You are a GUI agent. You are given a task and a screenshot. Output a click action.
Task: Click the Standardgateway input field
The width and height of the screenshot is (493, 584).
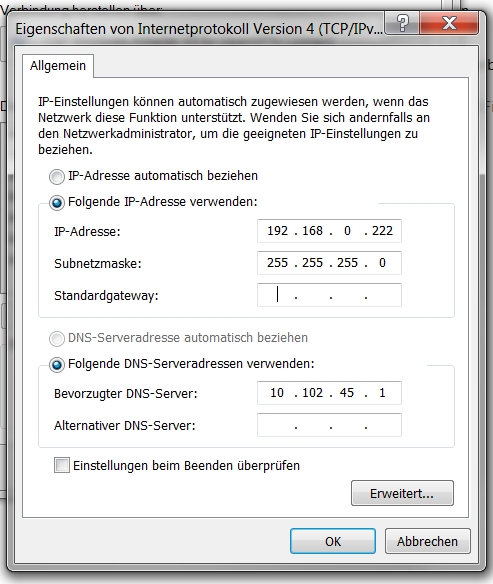point(329,295)
